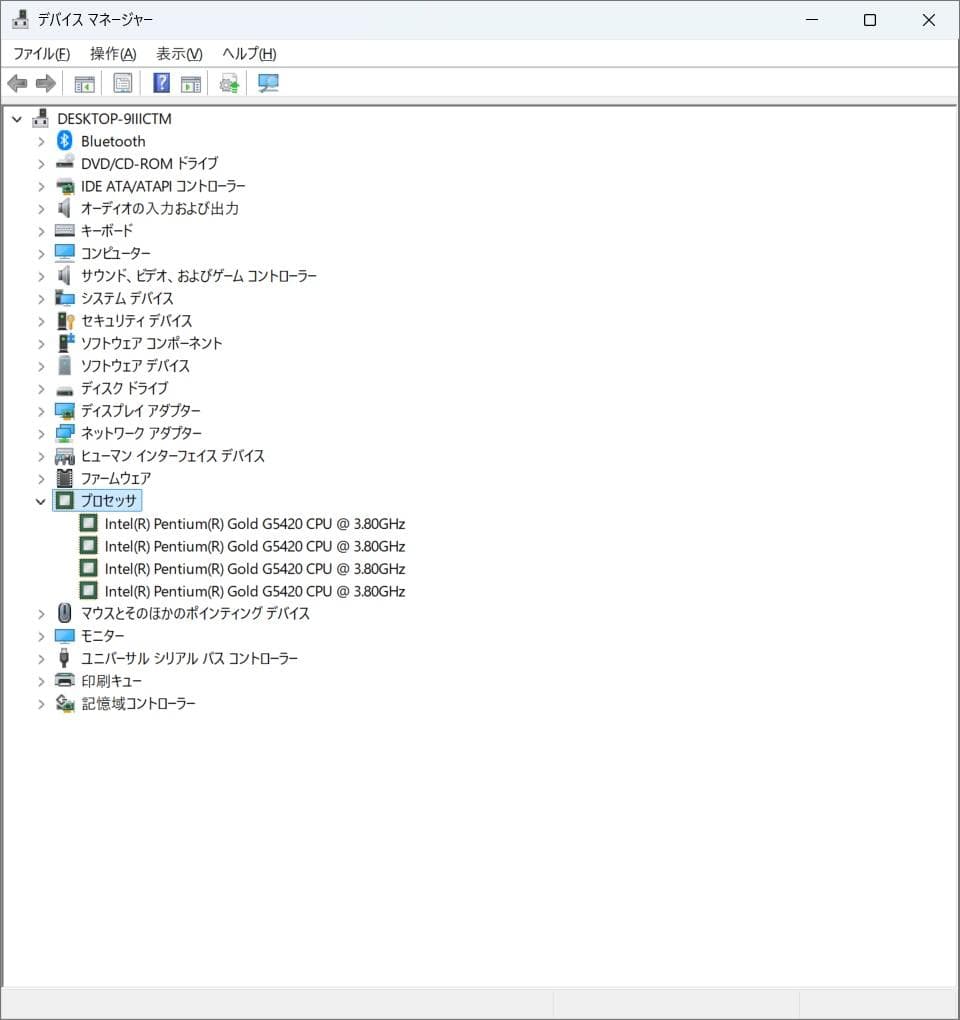The image size is (960, 1020).
Task: Open Properties via the toolbar icon
Action: [122, 82]
